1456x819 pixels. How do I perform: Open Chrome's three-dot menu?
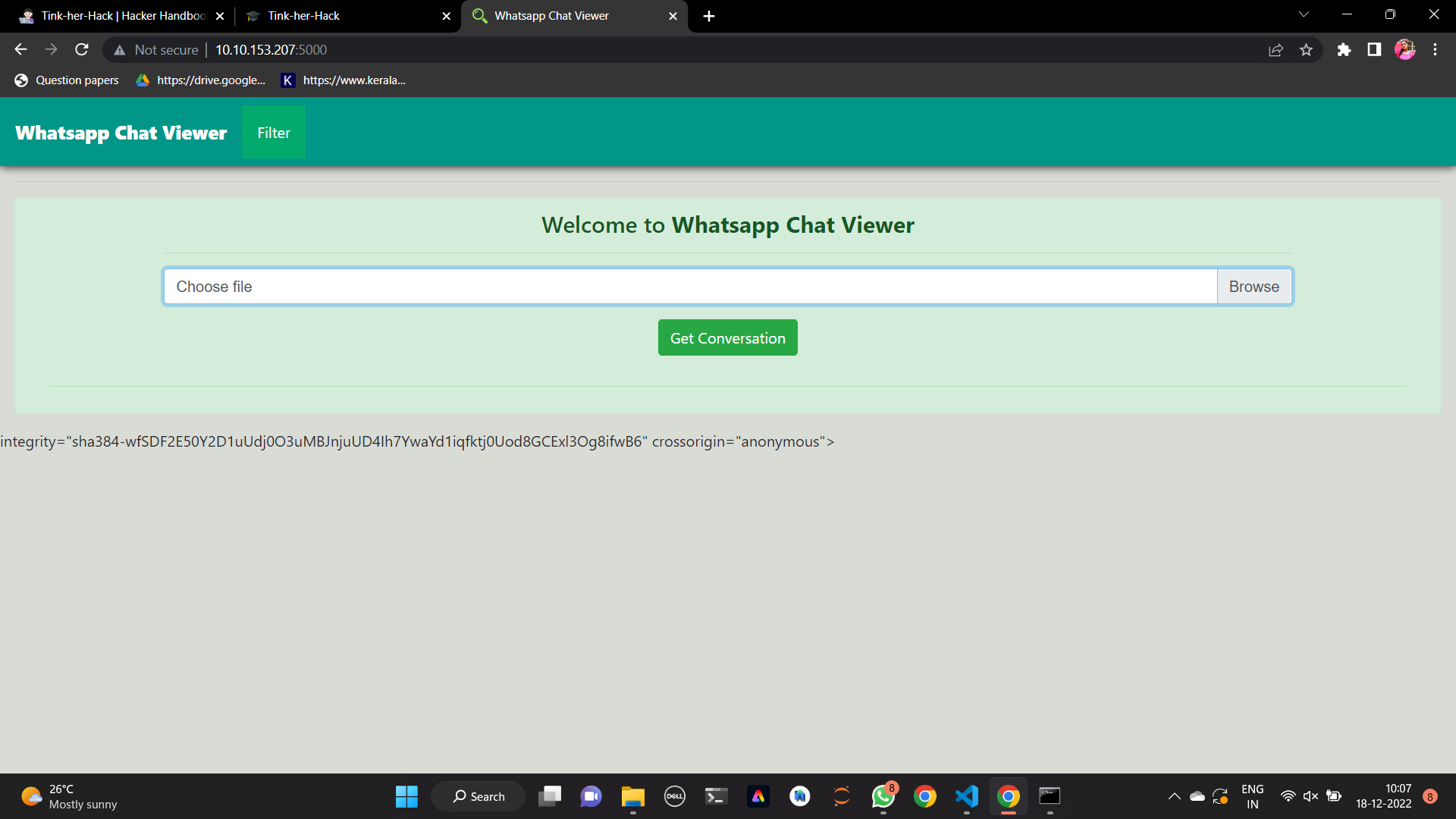click(1435, 49)
